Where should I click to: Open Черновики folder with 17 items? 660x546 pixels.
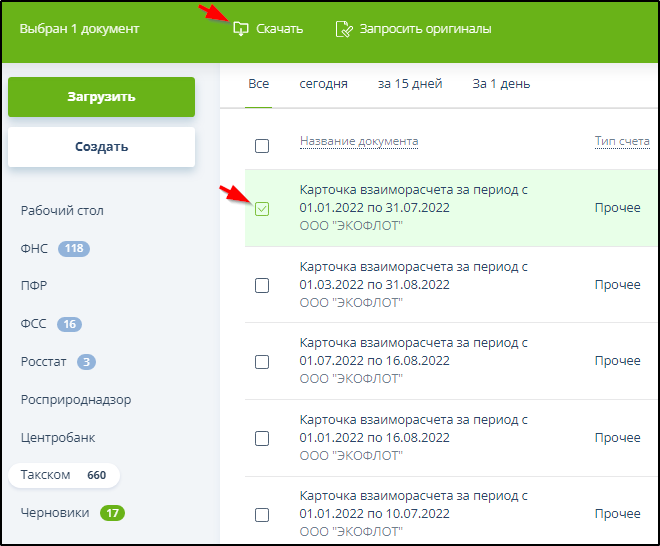[x=56, y=513]
